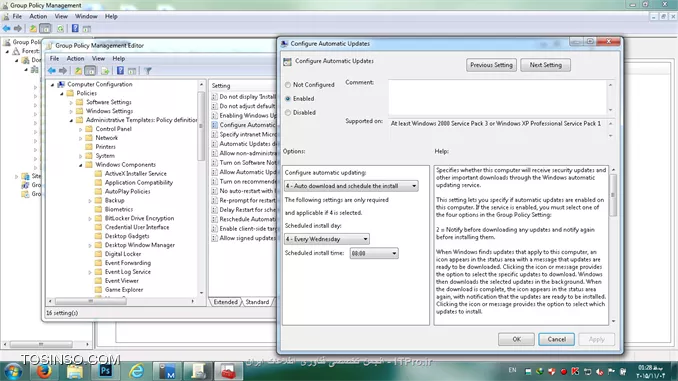
Task: Click the Previous Setting button
Action: tap(491, 65)
